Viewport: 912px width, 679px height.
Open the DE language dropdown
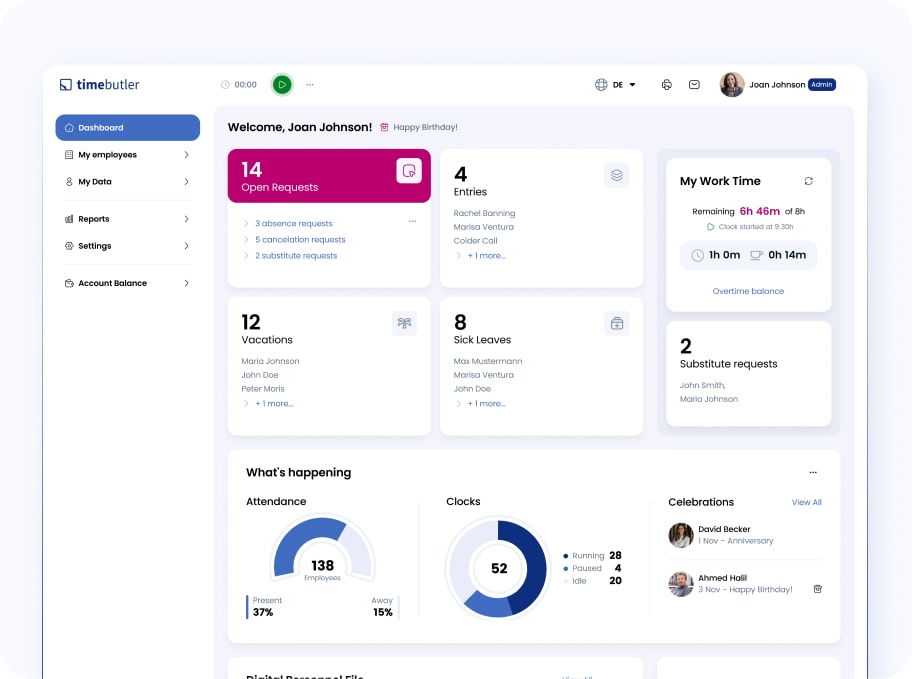pyautogui.click(x=617, y=85)
